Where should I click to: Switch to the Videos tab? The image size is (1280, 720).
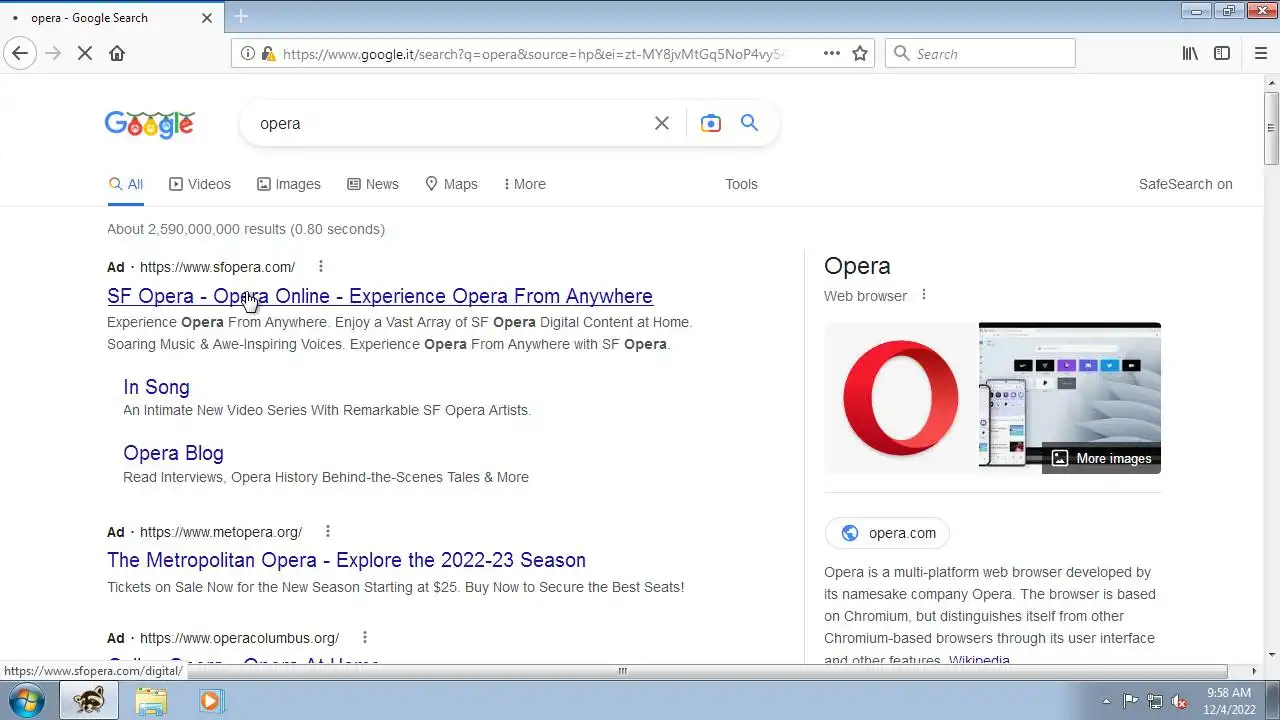(200, 184)
